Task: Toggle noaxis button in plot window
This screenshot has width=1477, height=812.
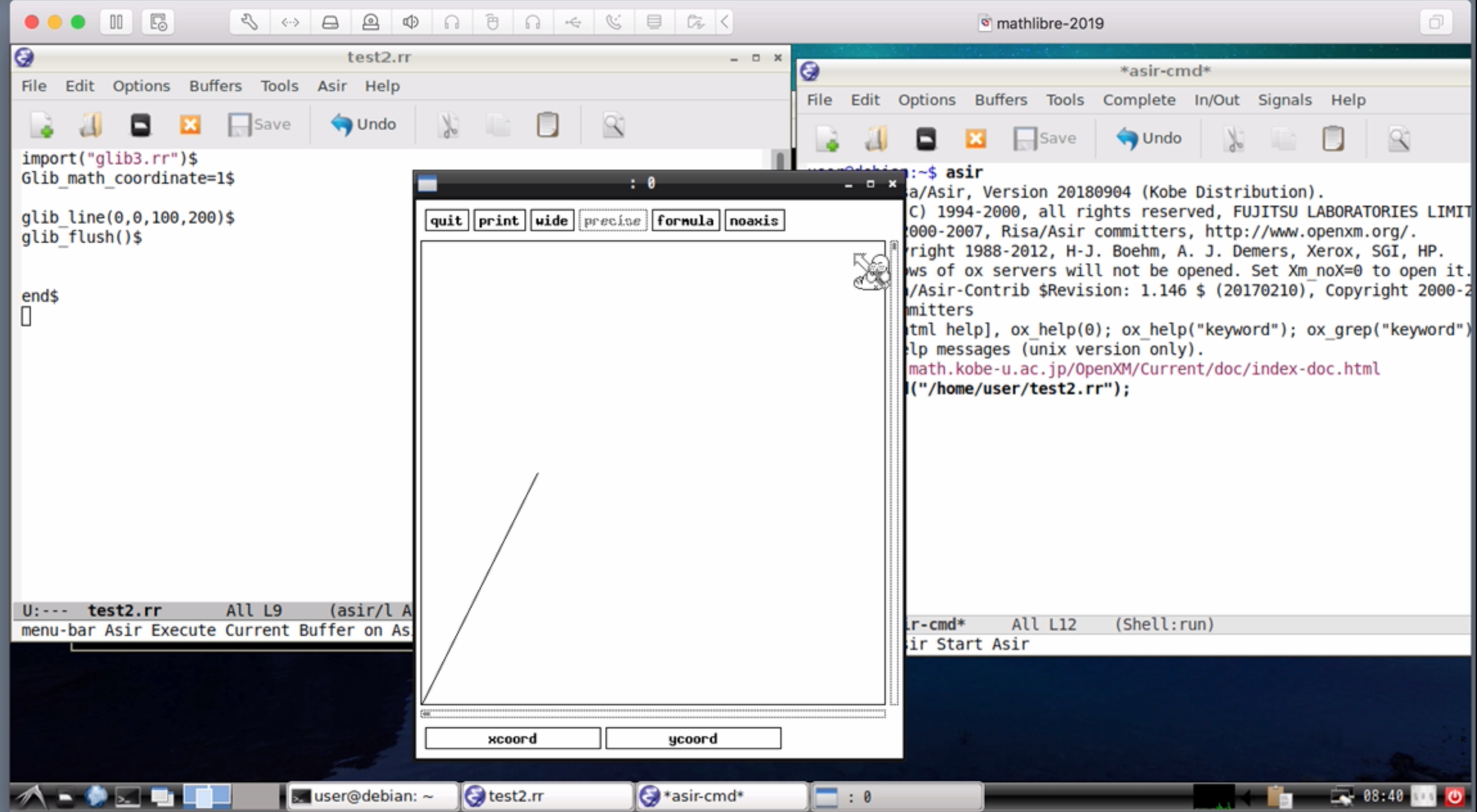Action: point(755,220)
